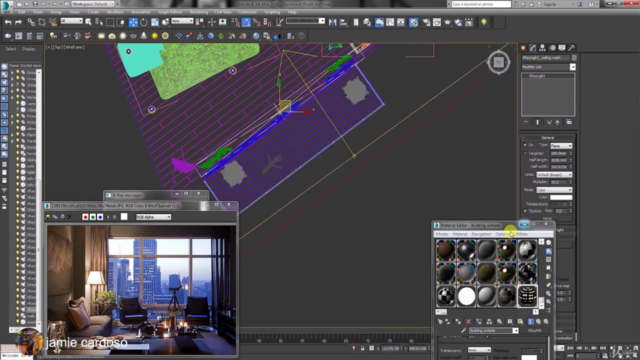Click the Display tab in Scene Explorer
Viewport: 640px width, 360px height.
coord(29,49)
